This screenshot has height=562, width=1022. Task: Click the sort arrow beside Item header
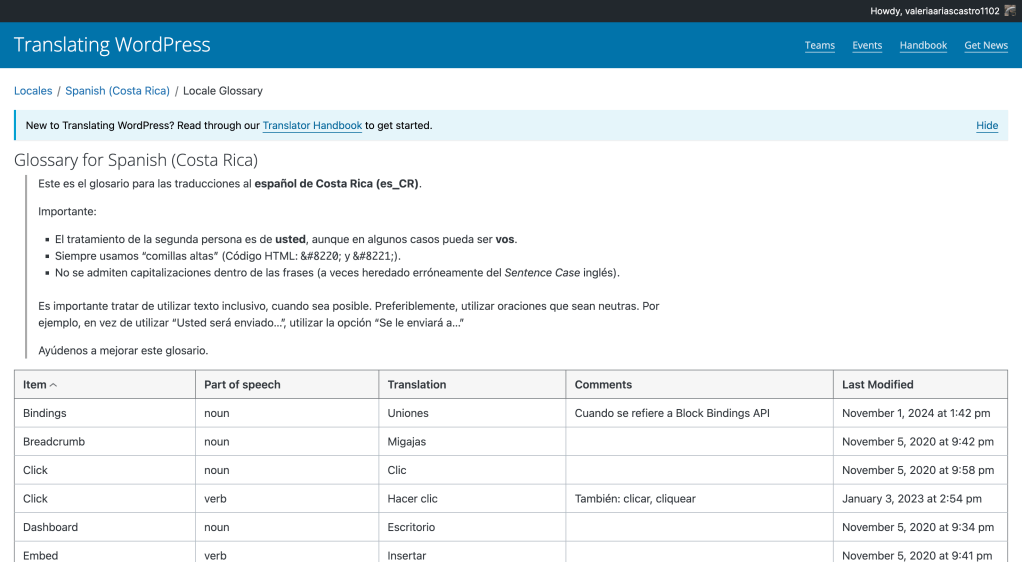(54, 385)
